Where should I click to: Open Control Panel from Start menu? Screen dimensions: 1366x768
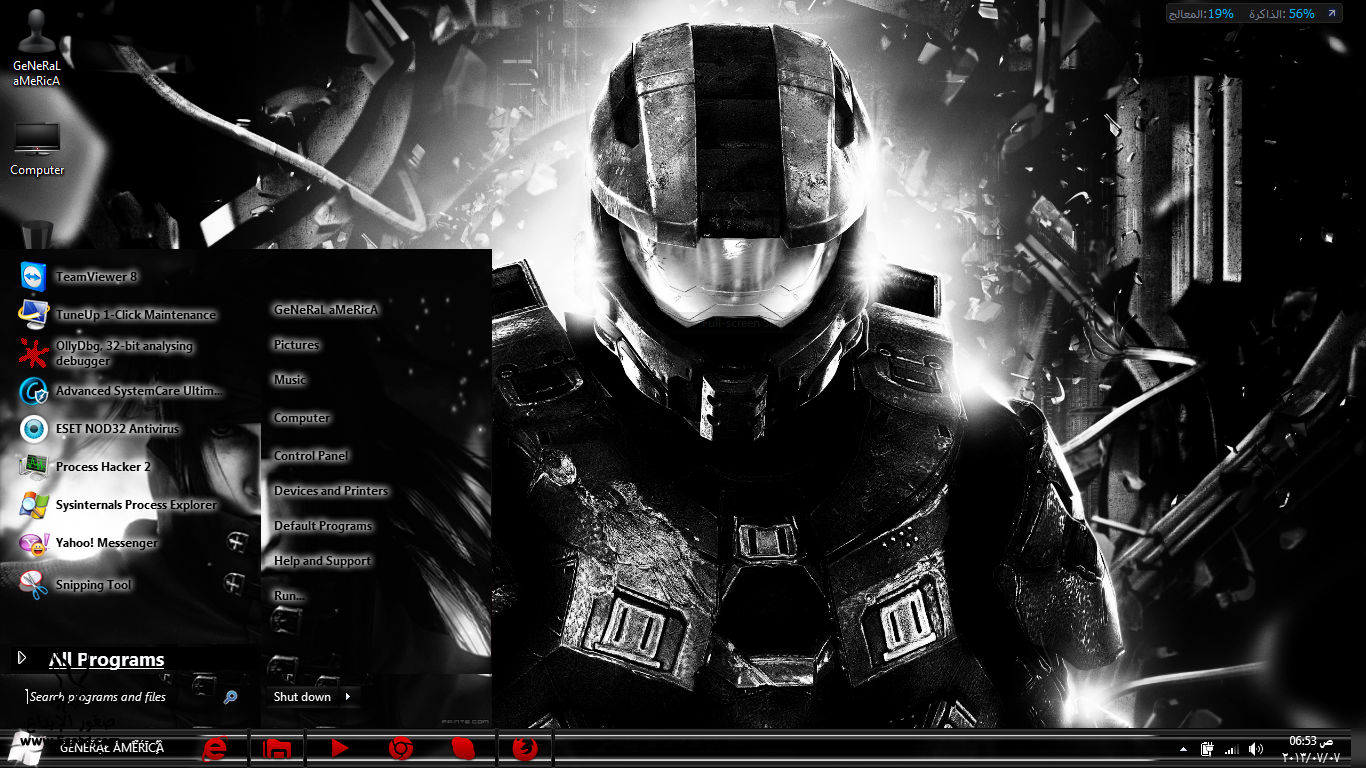tap(311, 456)
